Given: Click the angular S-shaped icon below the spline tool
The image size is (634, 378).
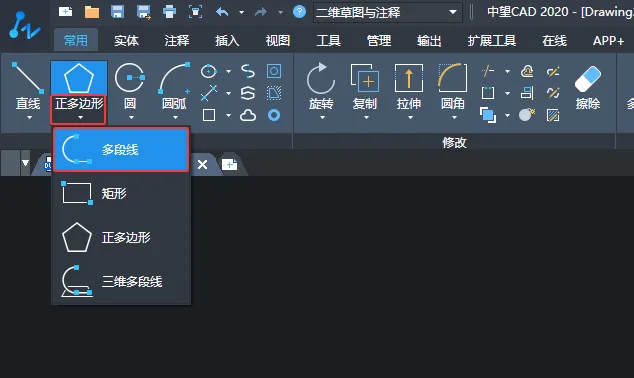Looking at the screenshot, I should 247,93.
